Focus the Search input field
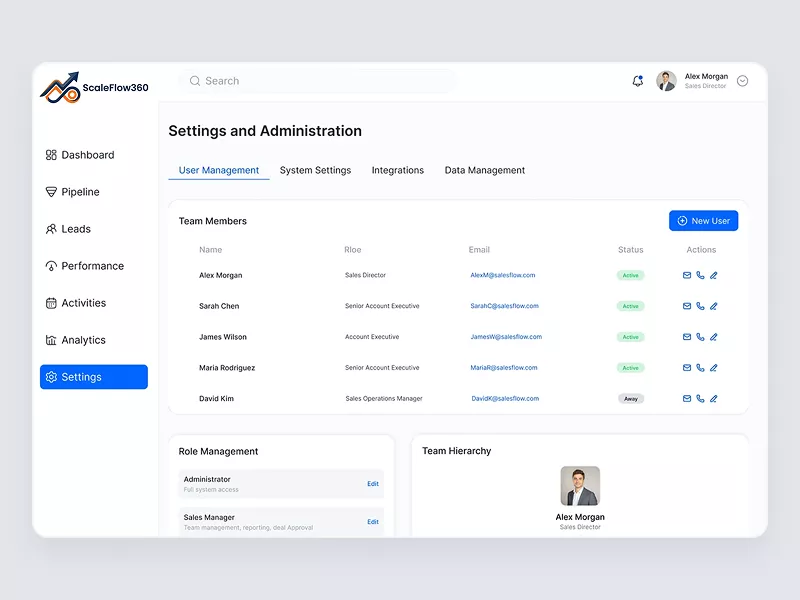 tap(316, 81)
